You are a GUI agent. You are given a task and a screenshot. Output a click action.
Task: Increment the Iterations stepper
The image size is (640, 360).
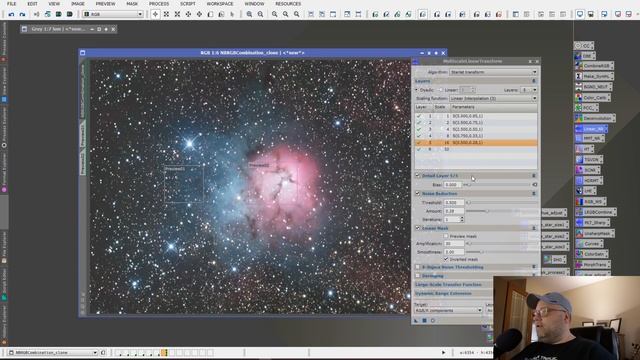click(462, 218)
